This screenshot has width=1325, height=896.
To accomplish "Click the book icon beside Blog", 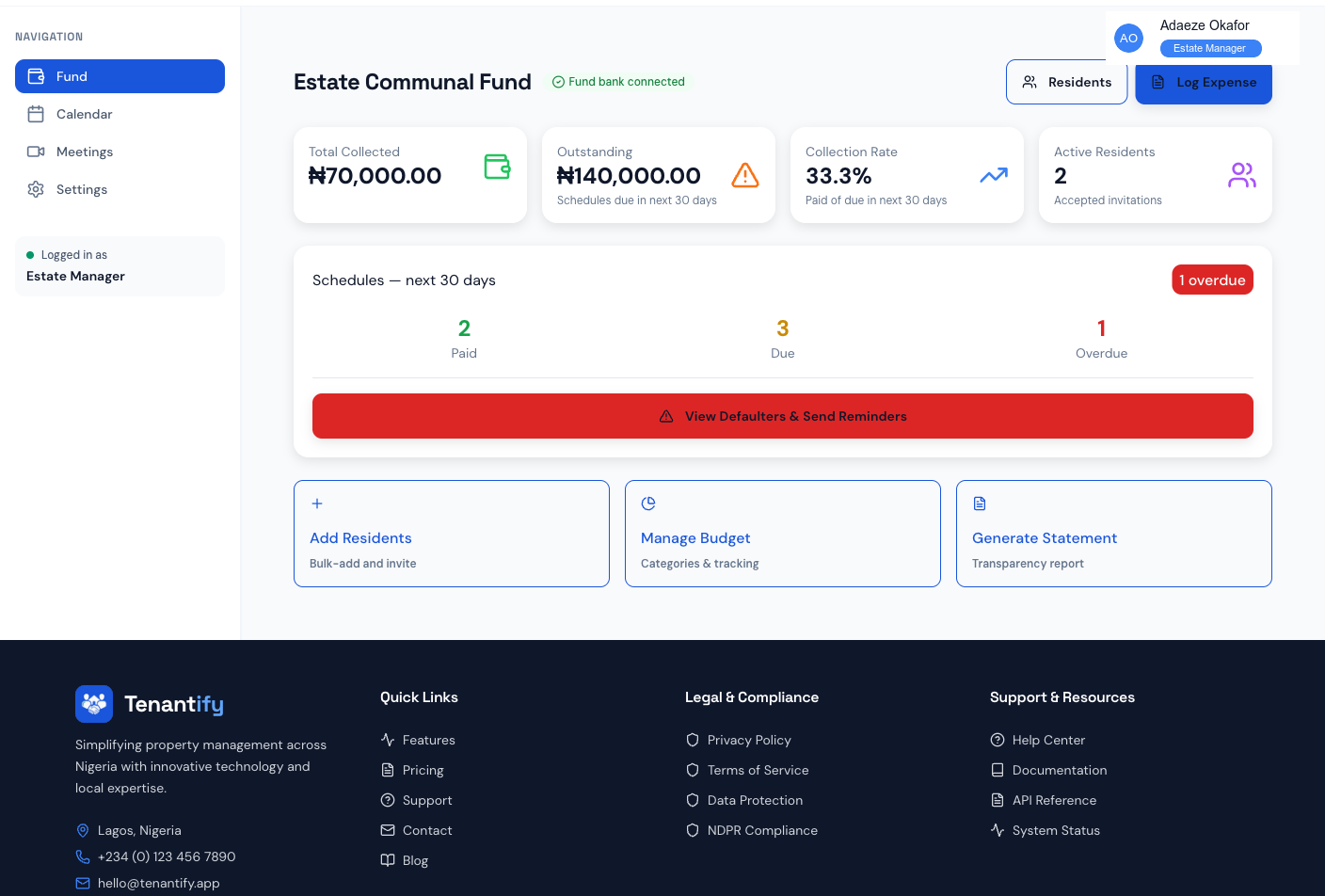I will coord(388,860).
